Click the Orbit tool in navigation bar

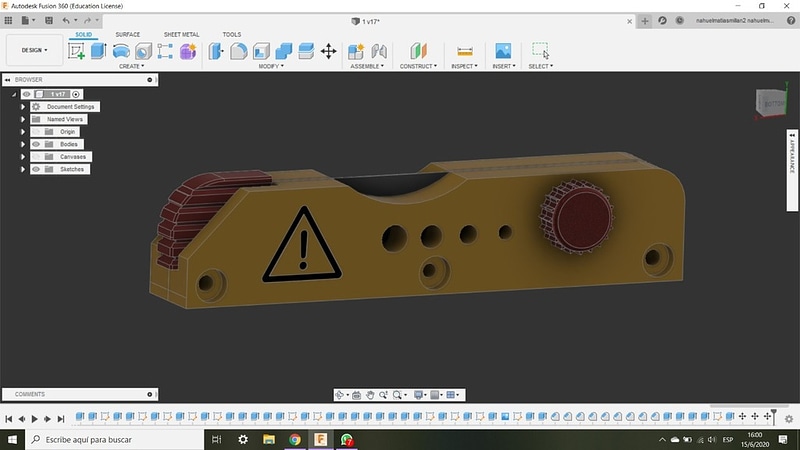(x=340, y=395)
